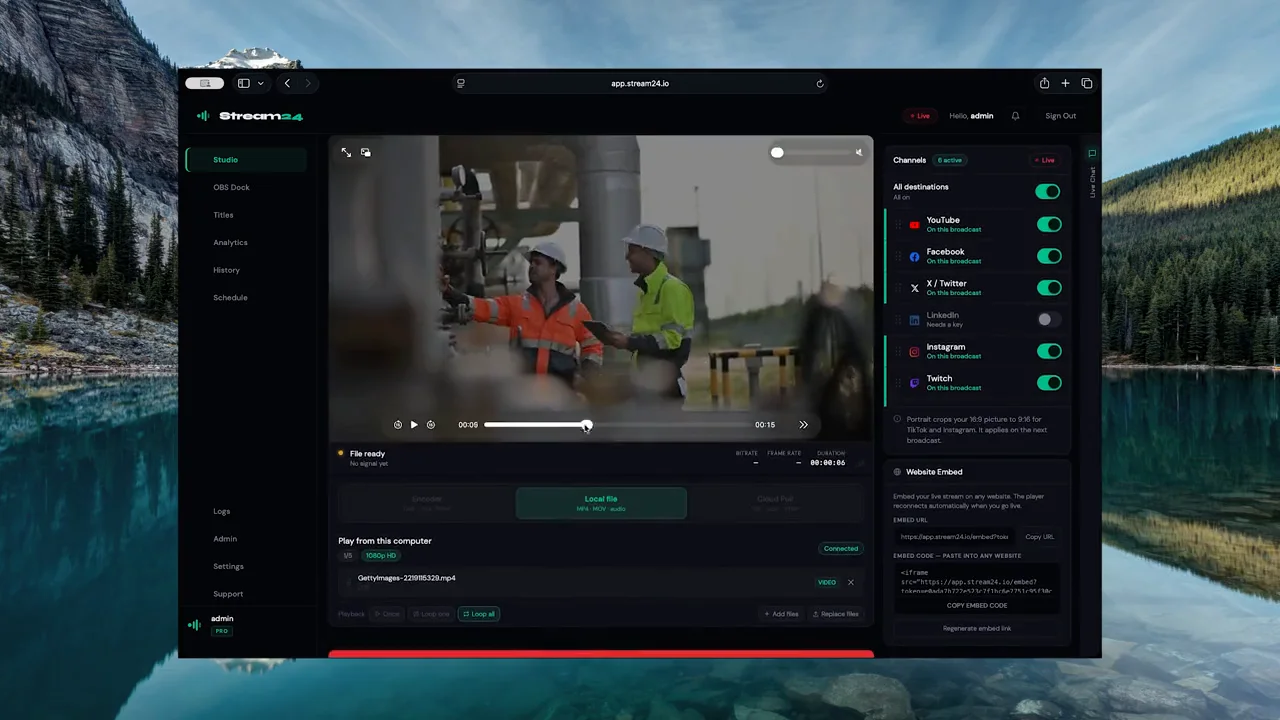Adjust the volume slider knob
Image resolution: width=1280 pixels, height=720 pixels.
pyautogui.click(x=777, y=153)
